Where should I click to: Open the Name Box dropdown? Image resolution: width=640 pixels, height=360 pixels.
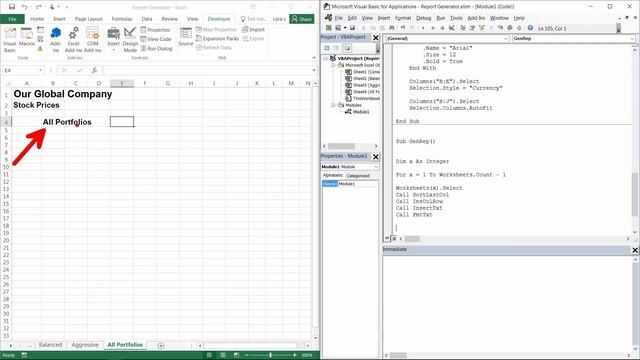point(40,71)
